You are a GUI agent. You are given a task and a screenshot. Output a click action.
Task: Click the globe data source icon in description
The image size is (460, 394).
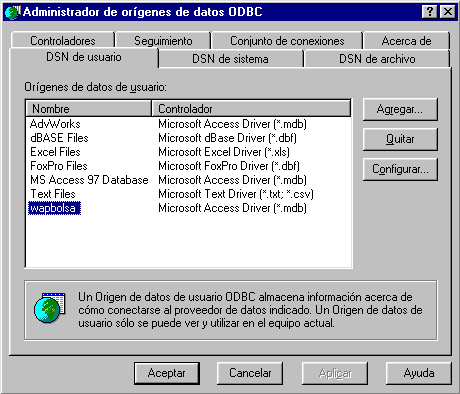coord(49,307)
